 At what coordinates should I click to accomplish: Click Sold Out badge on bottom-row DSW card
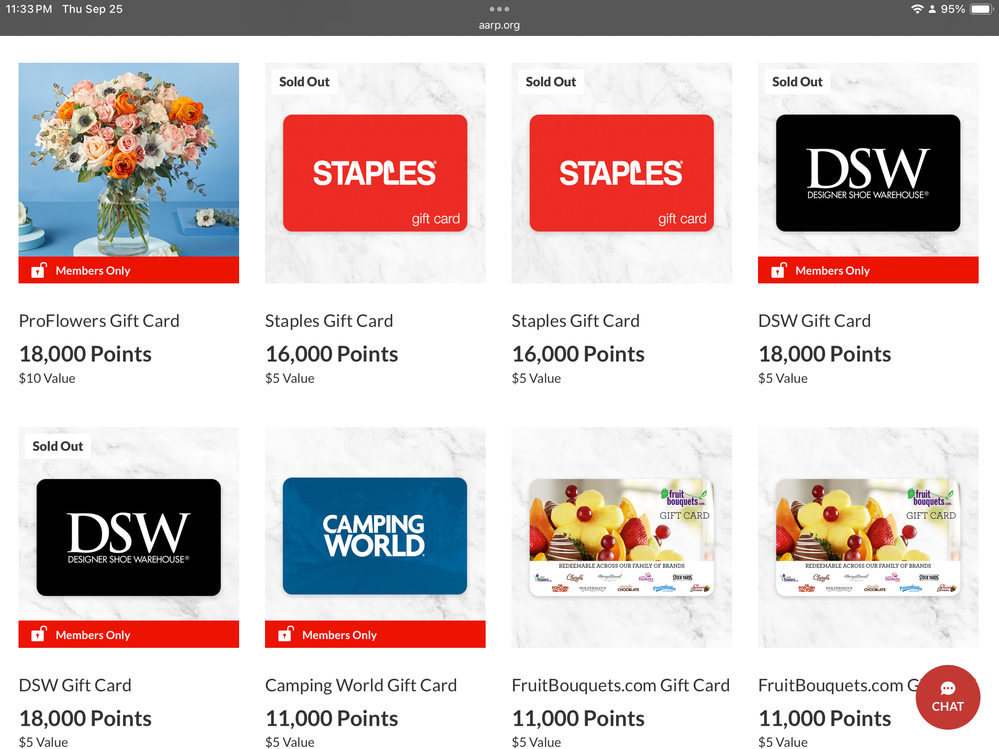pyautogui.click(x=58, y=446)
